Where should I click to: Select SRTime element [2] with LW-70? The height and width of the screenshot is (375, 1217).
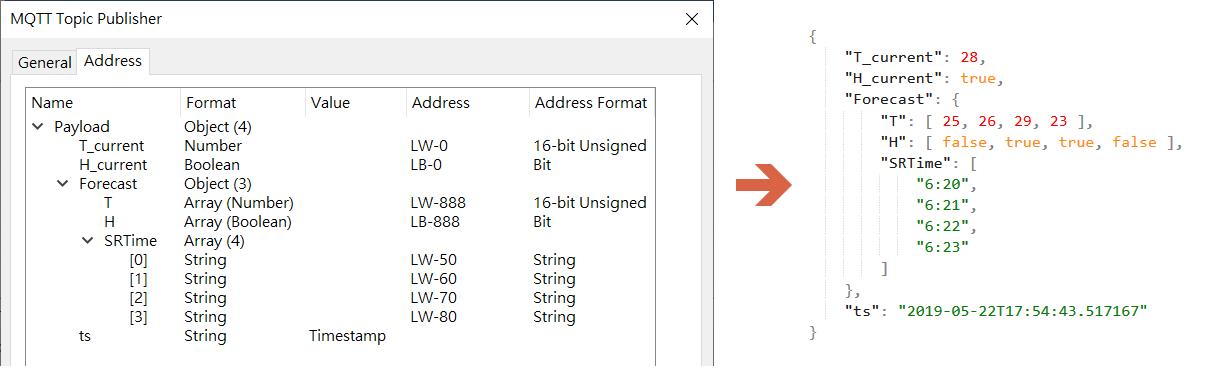click(x=340, y=298)
